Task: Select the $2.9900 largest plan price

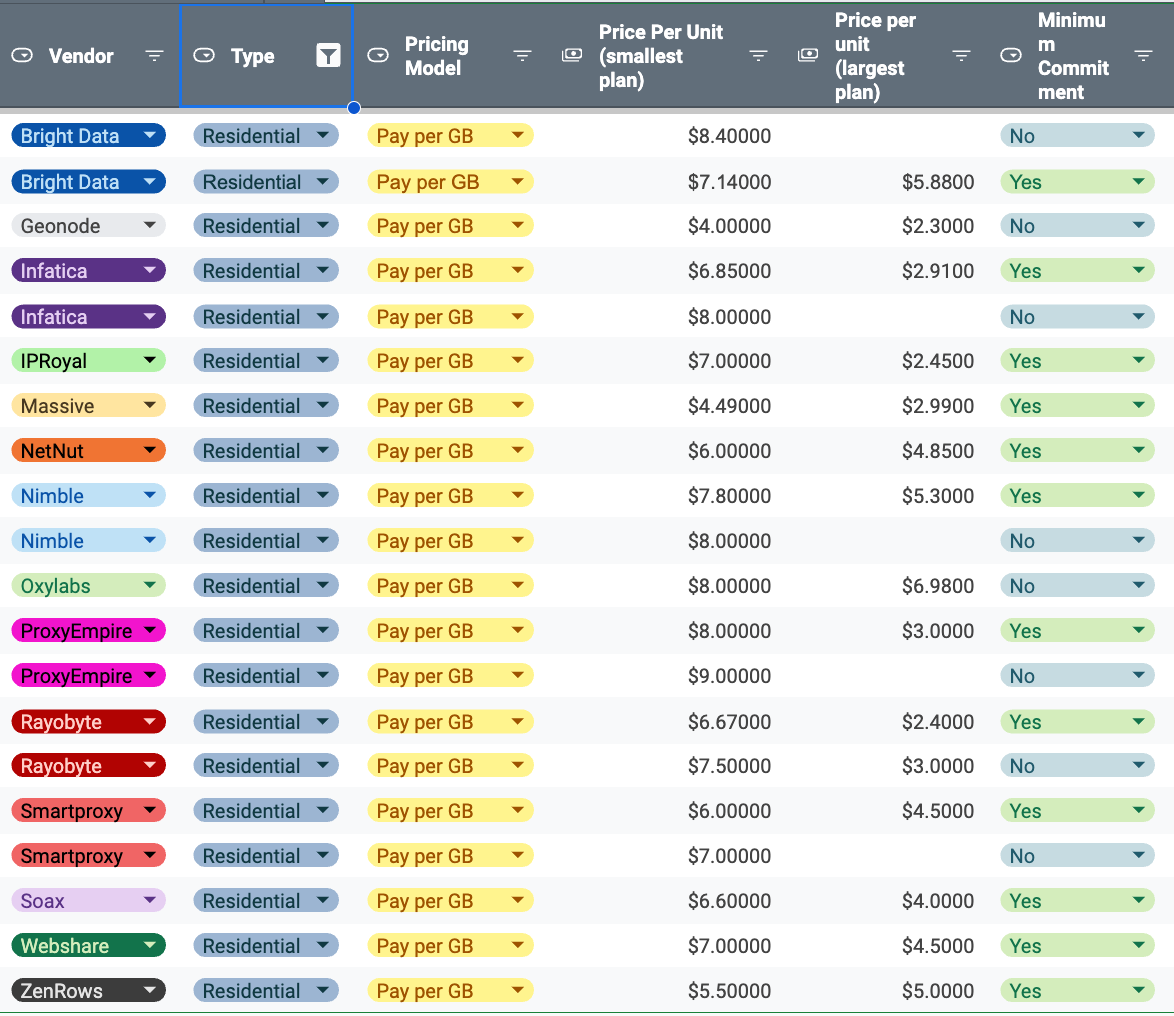Action: click(x=937, y=406)
